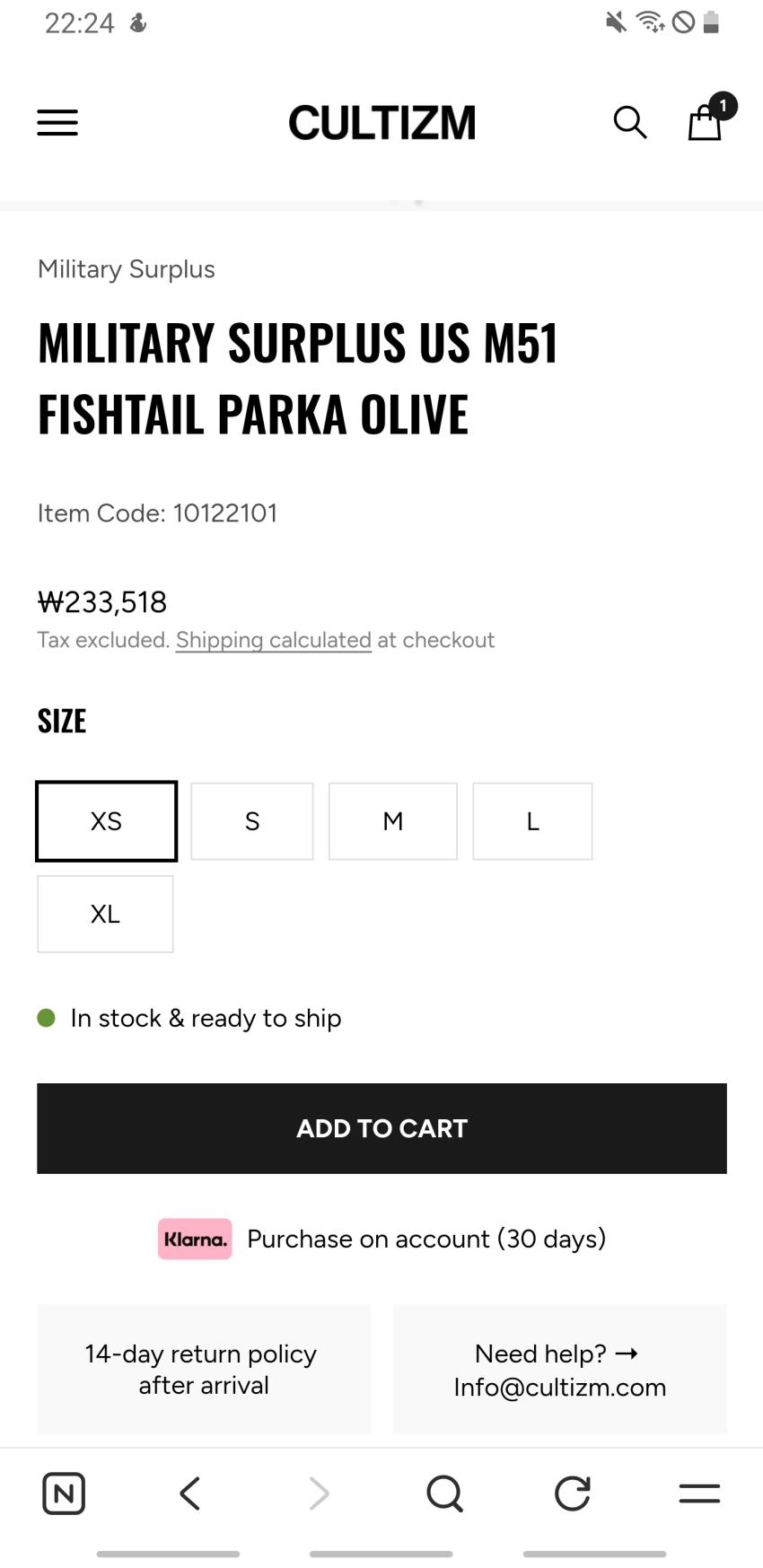This screenshot has width=763, height=1568.
Task: Choose size M option
Action: click(x=393, y=821)
